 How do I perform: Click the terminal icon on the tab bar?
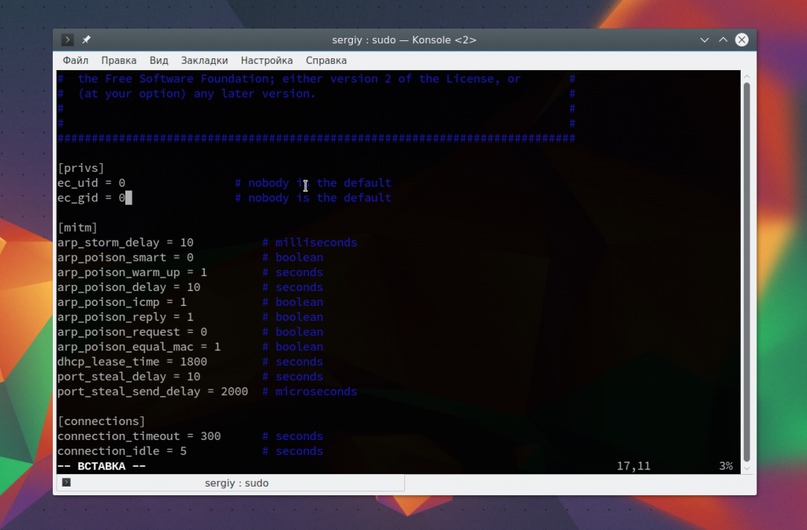click(66, 483)
